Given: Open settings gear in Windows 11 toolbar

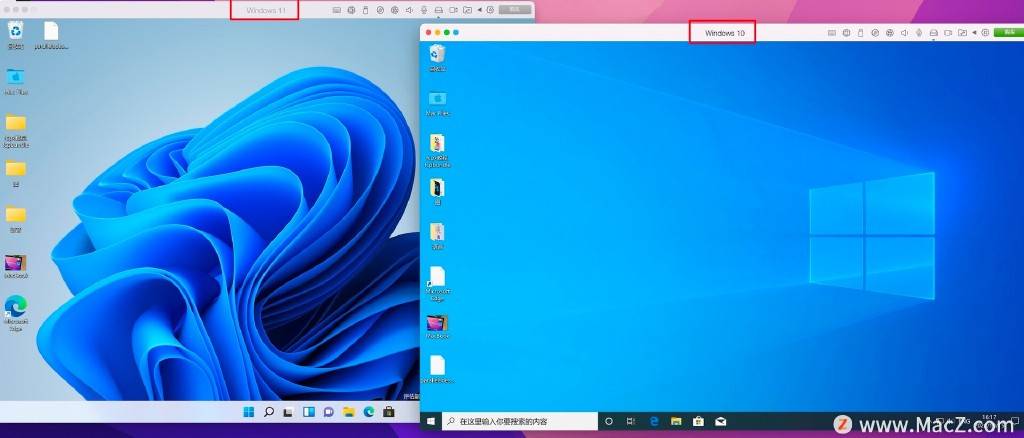Looking at the screenshot, I should (490, 10).
